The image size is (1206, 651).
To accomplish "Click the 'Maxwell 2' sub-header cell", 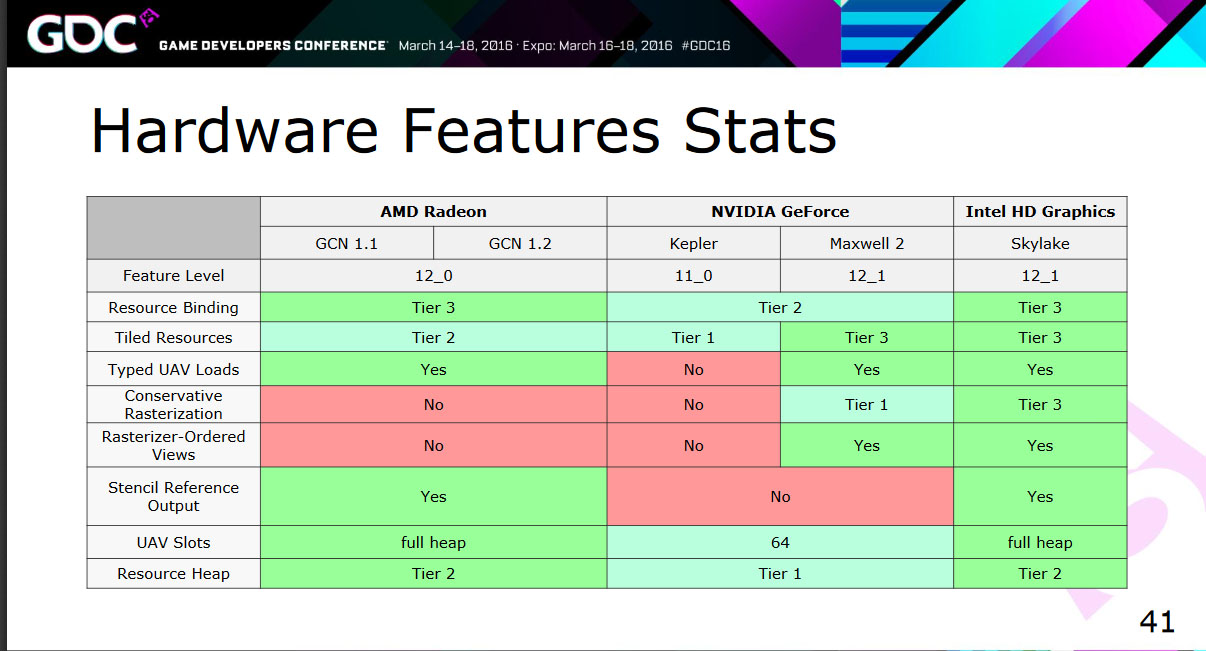I will click(x=867, y=244).
